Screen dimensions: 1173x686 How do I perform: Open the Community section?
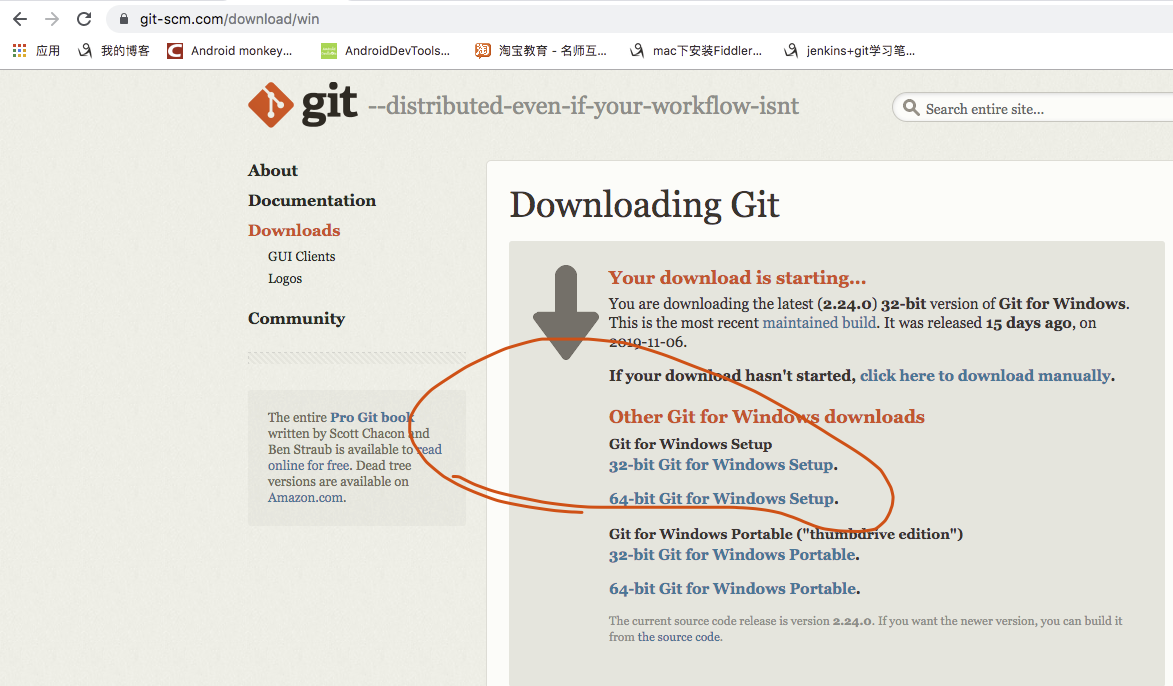[x=296, y=319]
